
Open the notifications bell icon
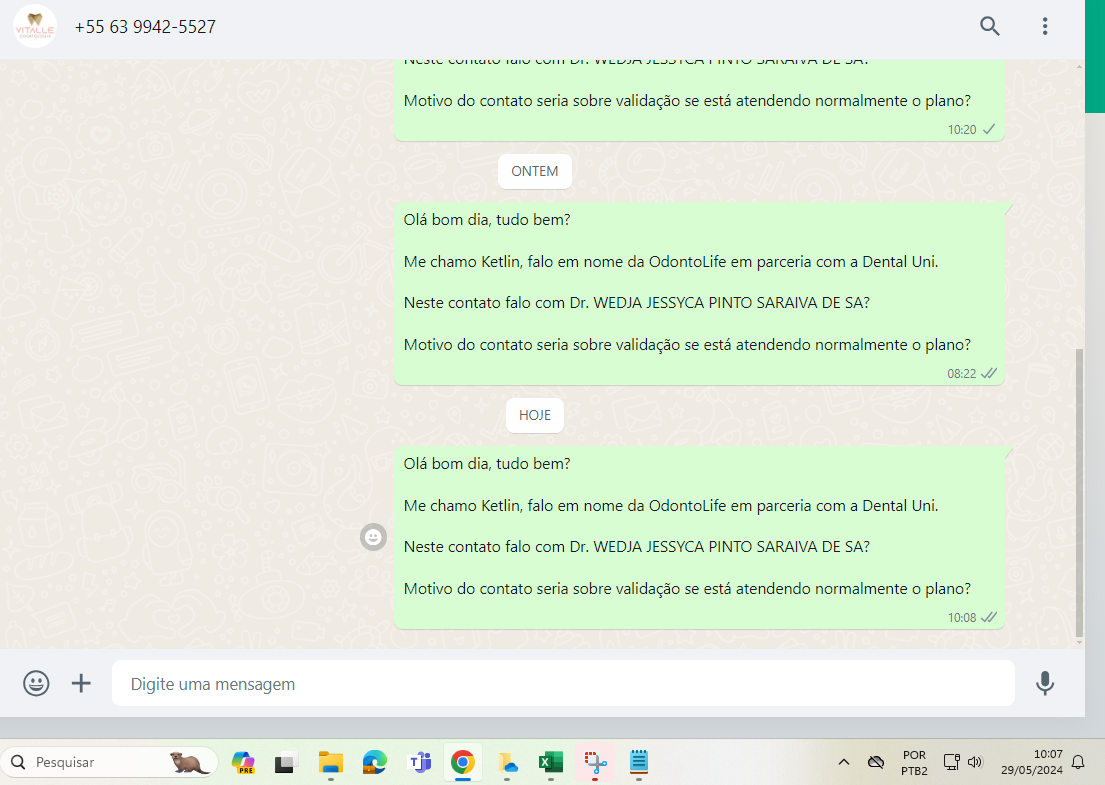point(1078,762)
